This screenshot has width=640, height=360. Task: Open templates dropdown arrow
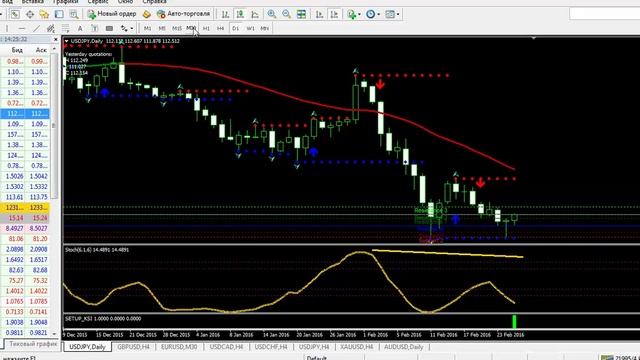[x=398, y=14]
